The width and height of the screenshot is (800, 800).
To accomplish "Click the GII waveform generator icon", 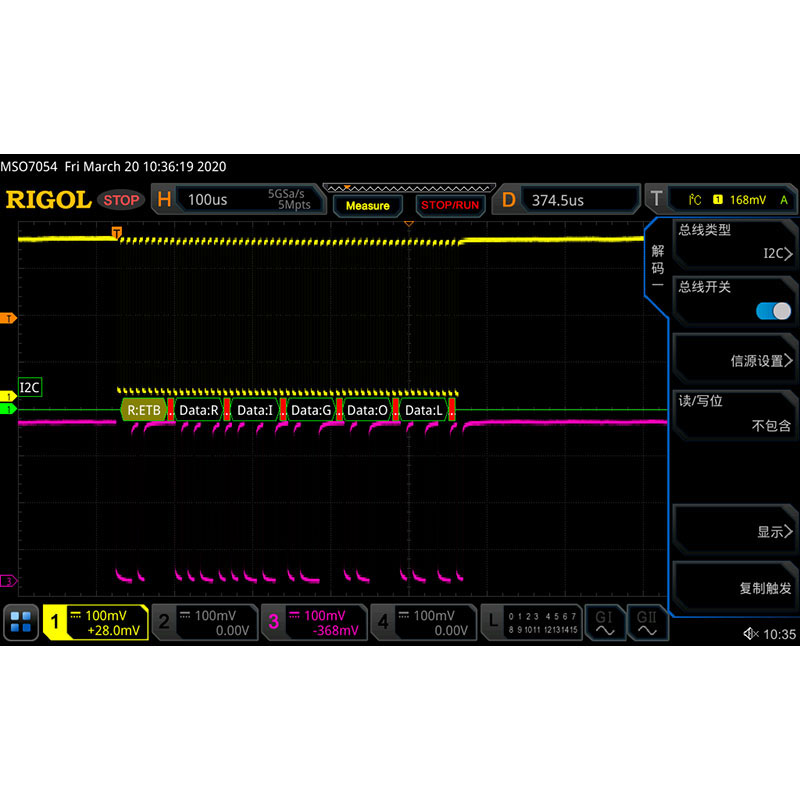I will 647,622.
